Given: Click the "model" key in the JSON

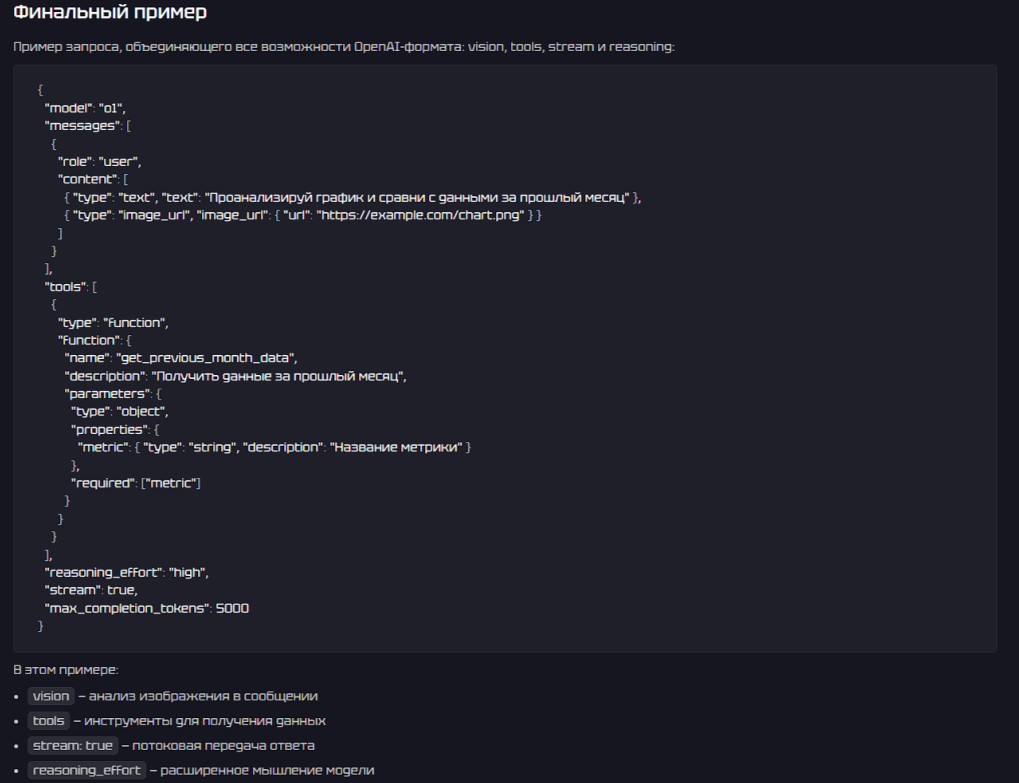Looking at the screenshot, I should click(68, 107).
